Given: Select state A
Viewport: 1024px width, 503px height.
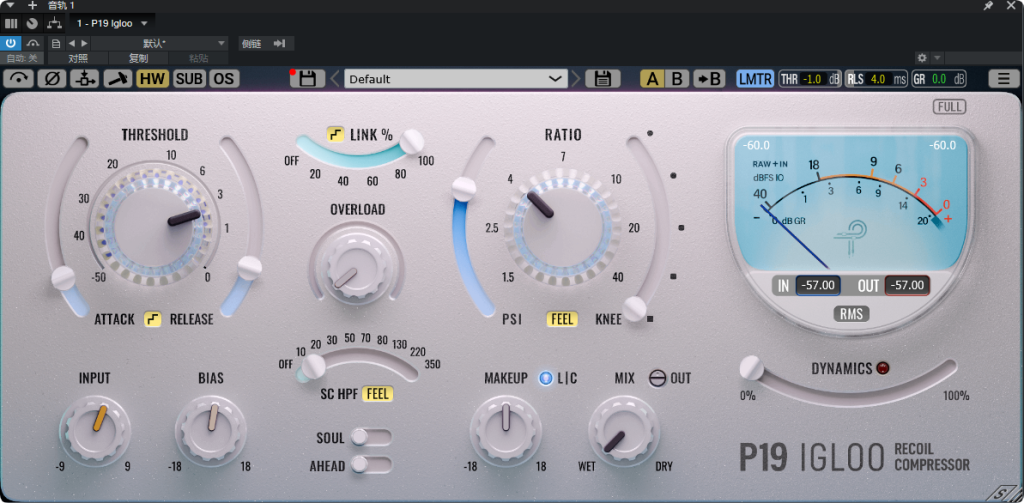Looking at the screenshot, I should pos(652,79).
